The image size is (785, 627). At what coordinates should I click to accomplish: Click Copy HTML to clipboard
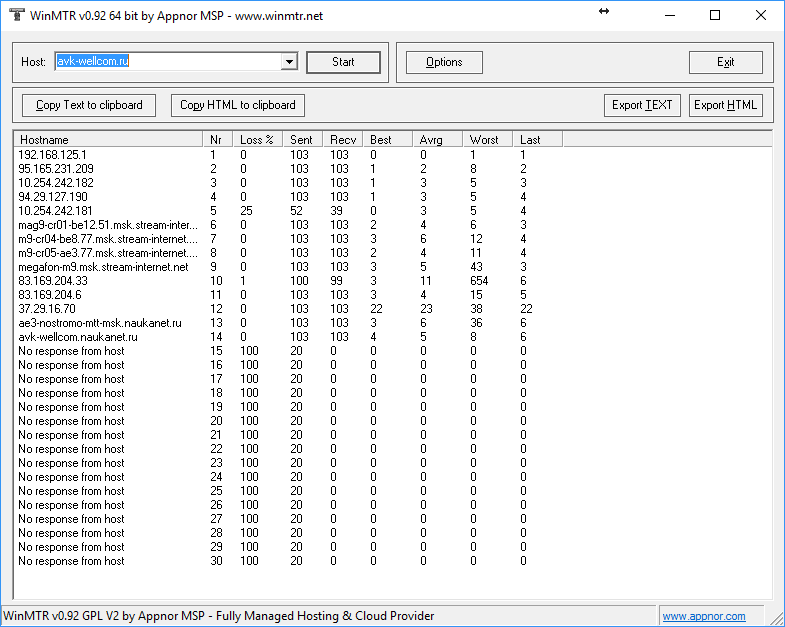[238, 105]
